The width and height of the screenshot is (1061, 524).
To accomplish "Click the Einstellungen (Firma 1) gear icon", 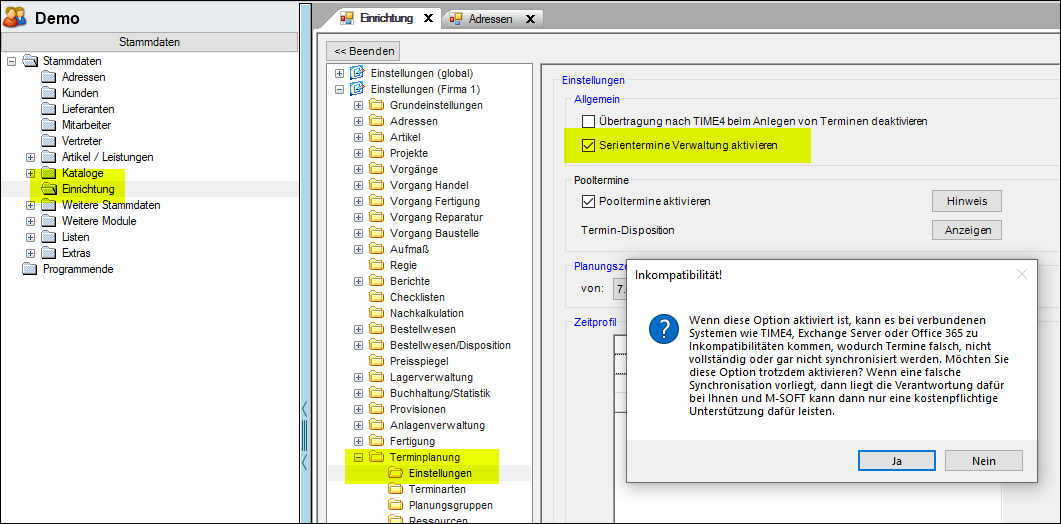I will pos(357,89).
